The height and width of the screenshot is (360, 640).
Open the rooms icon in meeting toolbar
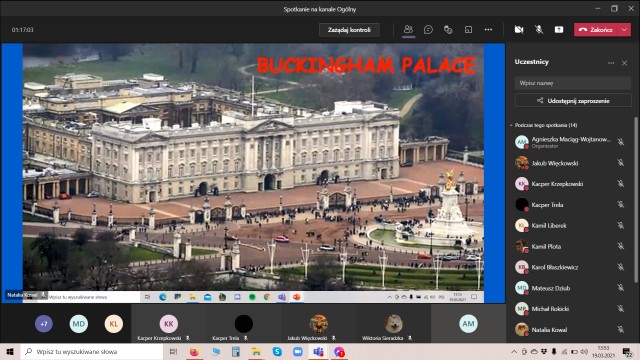tap(468, 29)
